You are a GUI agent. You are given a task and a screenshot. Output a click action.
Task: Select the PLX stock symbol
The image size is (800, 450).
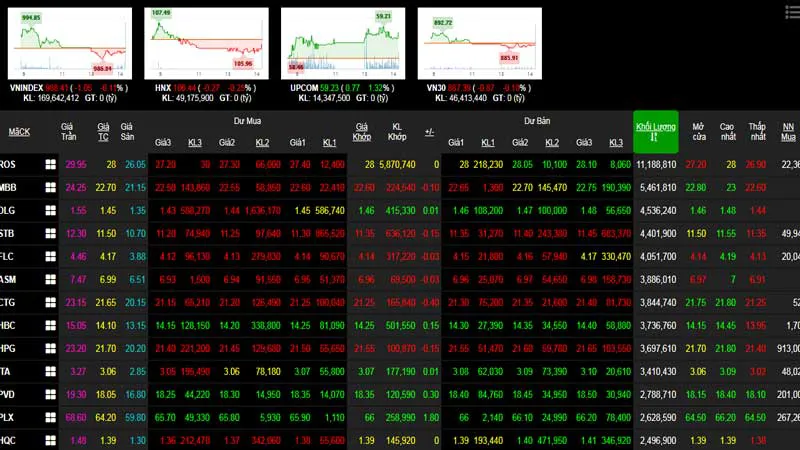tap(7, 417)
